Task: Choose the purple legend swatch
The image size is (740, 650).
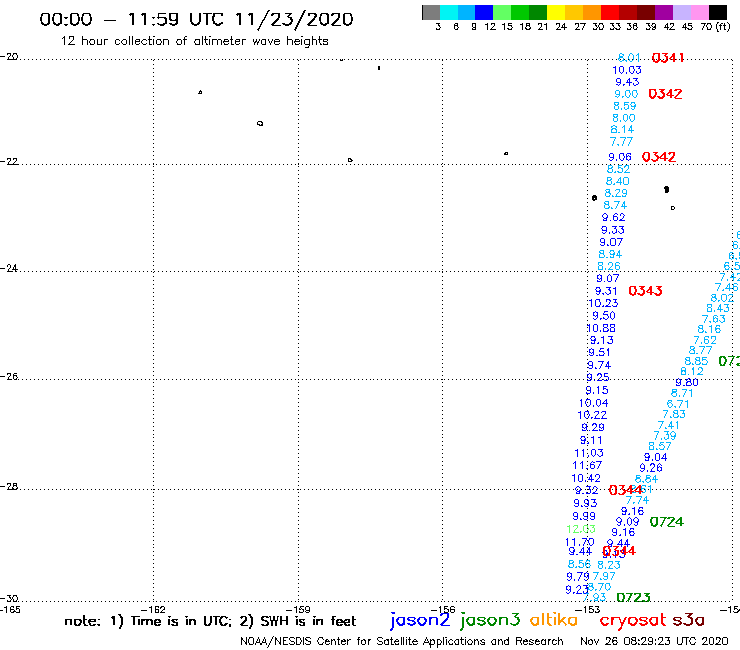Action: tap(664, 12)
